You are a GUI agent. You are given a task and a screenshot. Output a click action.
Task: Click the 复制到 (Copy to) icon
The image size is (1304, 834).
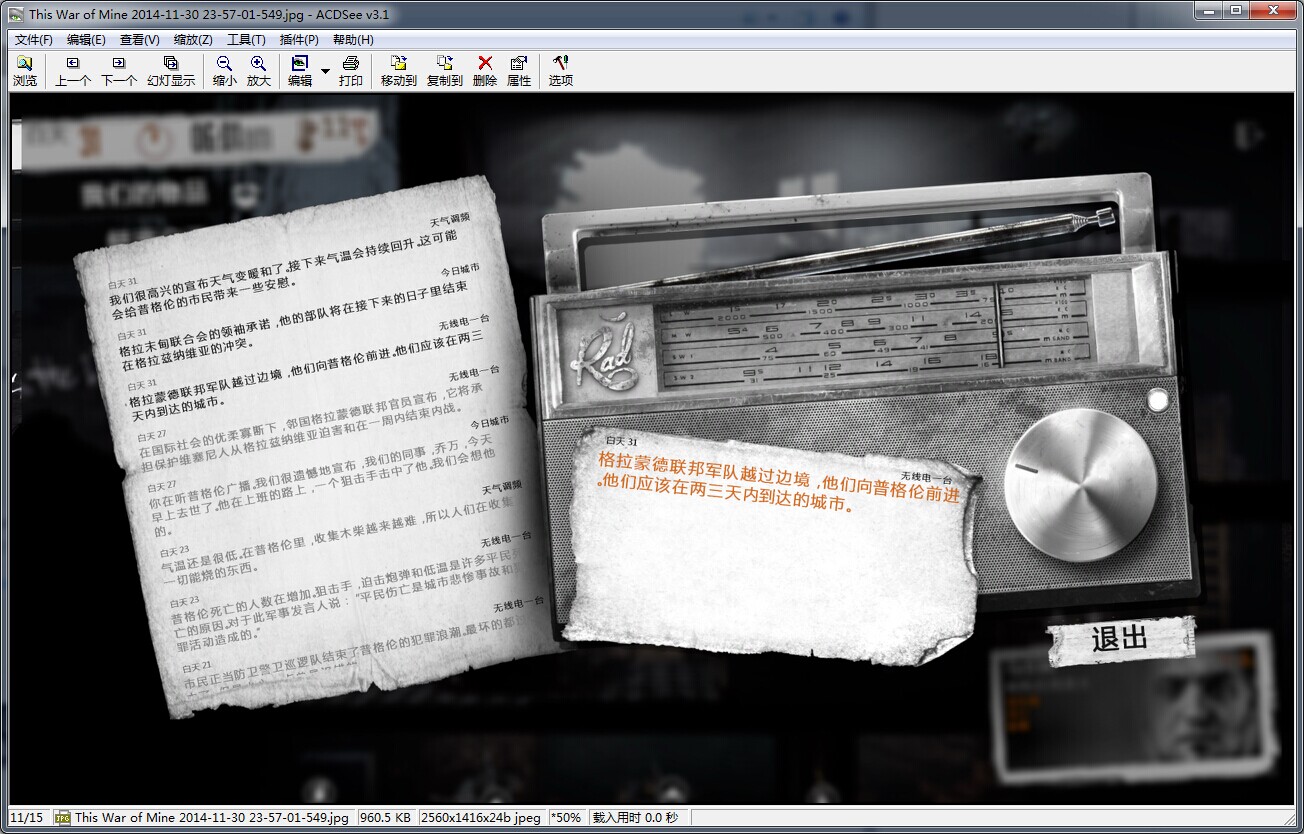(445, 71)
